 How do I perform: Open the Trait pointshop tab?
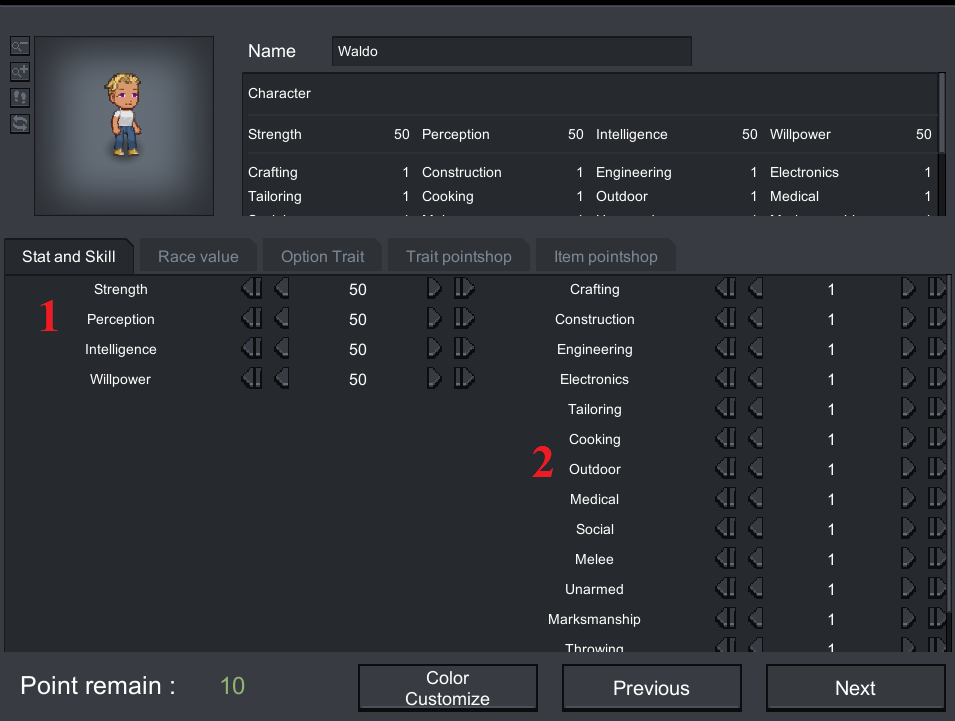pos(458,257)
